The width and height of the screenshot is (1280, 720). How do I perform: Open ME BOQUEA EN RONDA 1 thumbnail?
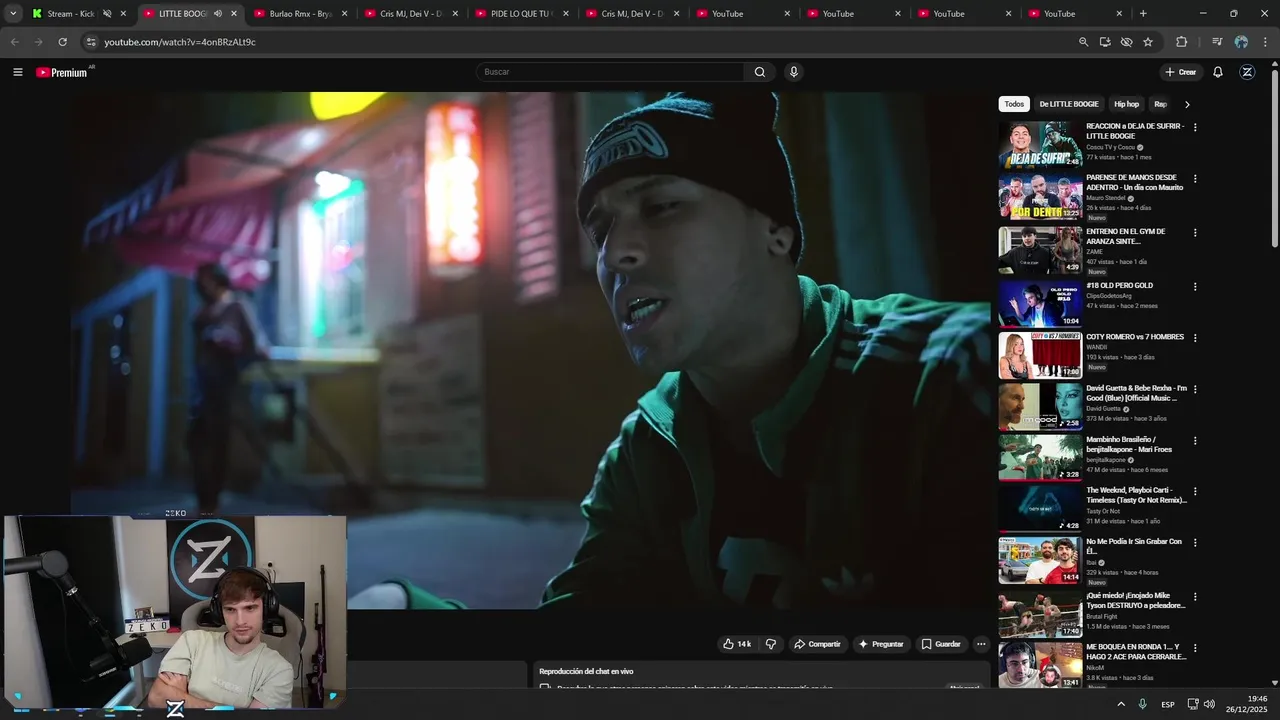pyautogui.click(x=1040, y=665)
